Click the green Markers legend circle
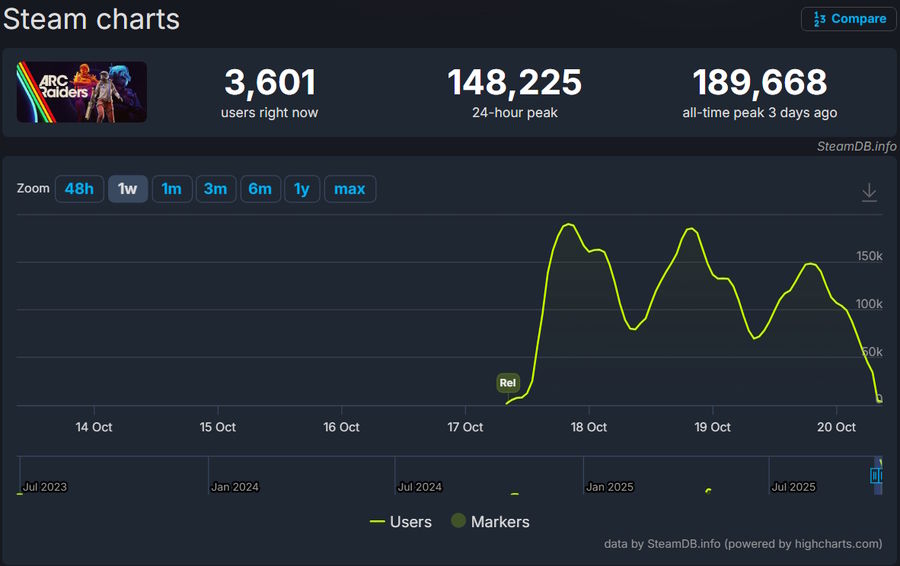 (x=458, y=522)
